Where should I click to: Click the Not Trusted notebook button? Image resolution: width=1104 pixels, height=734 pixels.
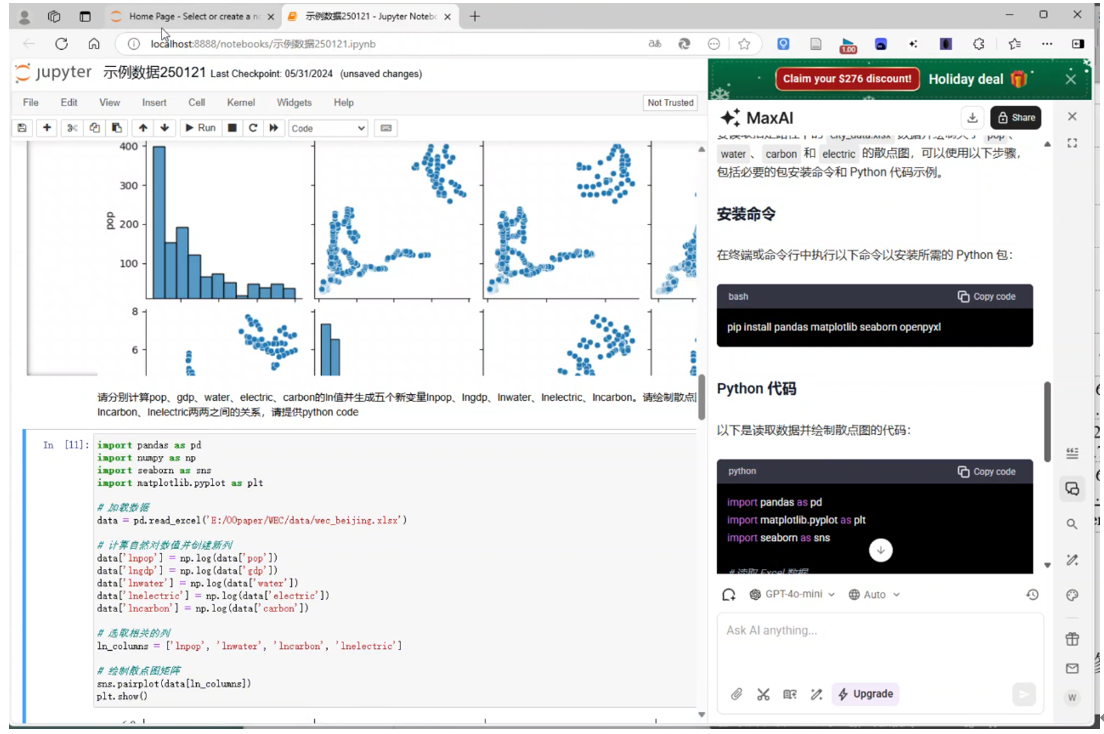[670, 103]
